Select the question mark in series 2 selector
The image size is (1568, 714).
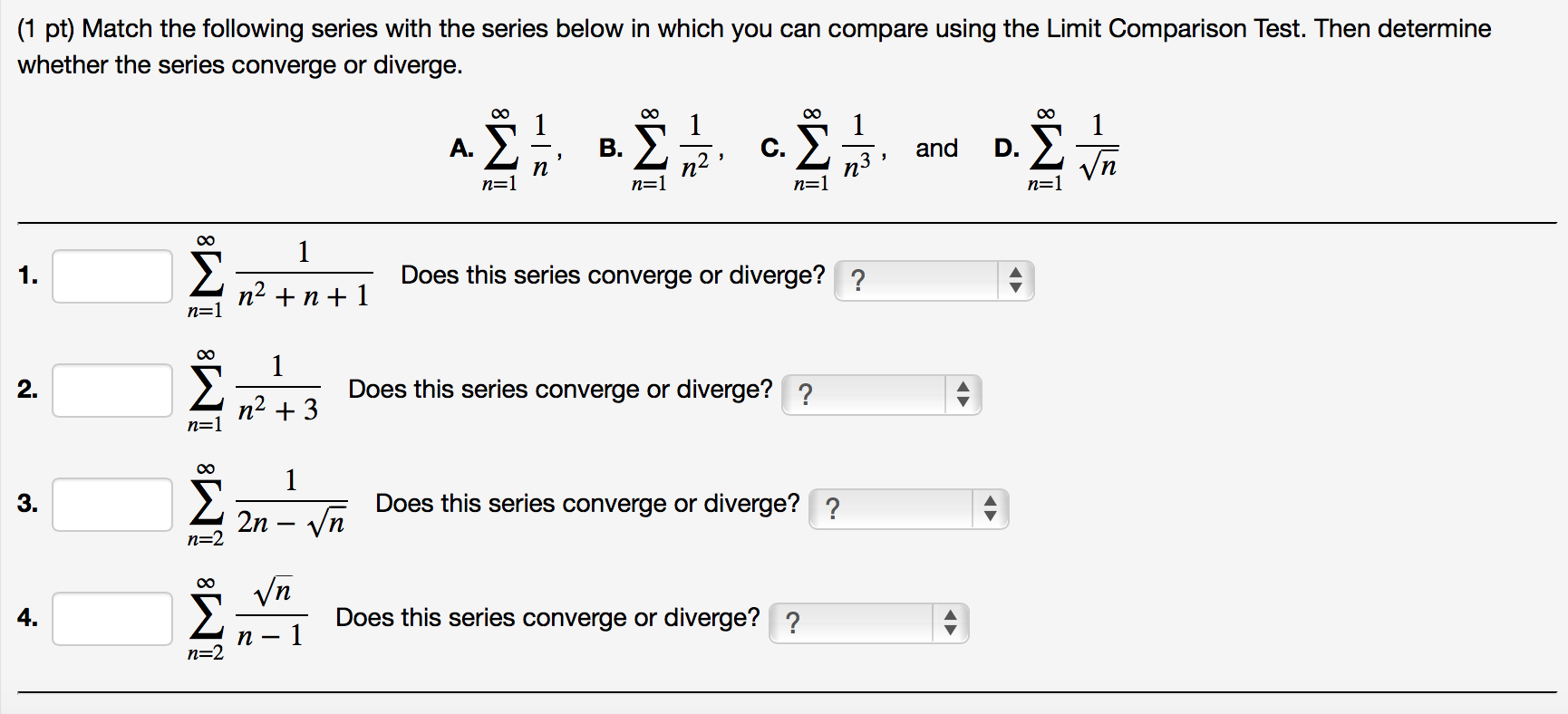tap(805, 393)
